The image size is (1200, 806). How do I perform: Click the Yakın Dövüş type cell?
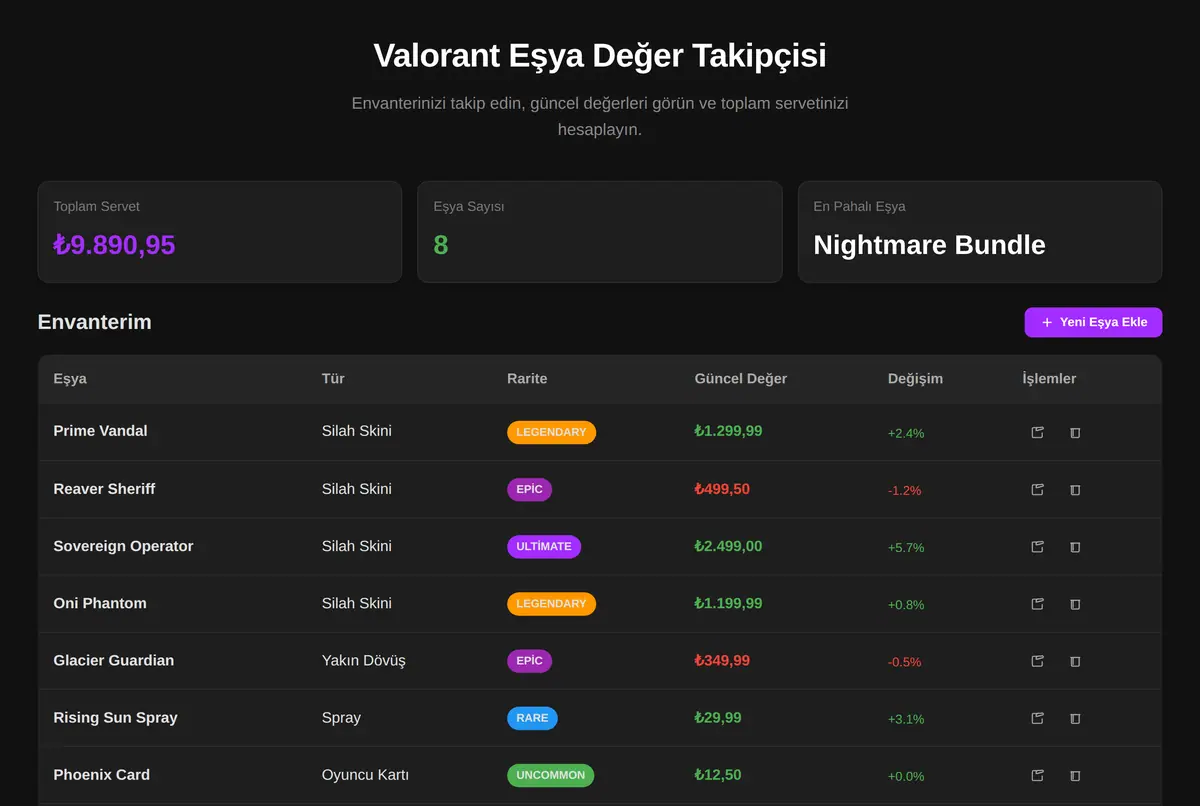click(x=364, y=660)
